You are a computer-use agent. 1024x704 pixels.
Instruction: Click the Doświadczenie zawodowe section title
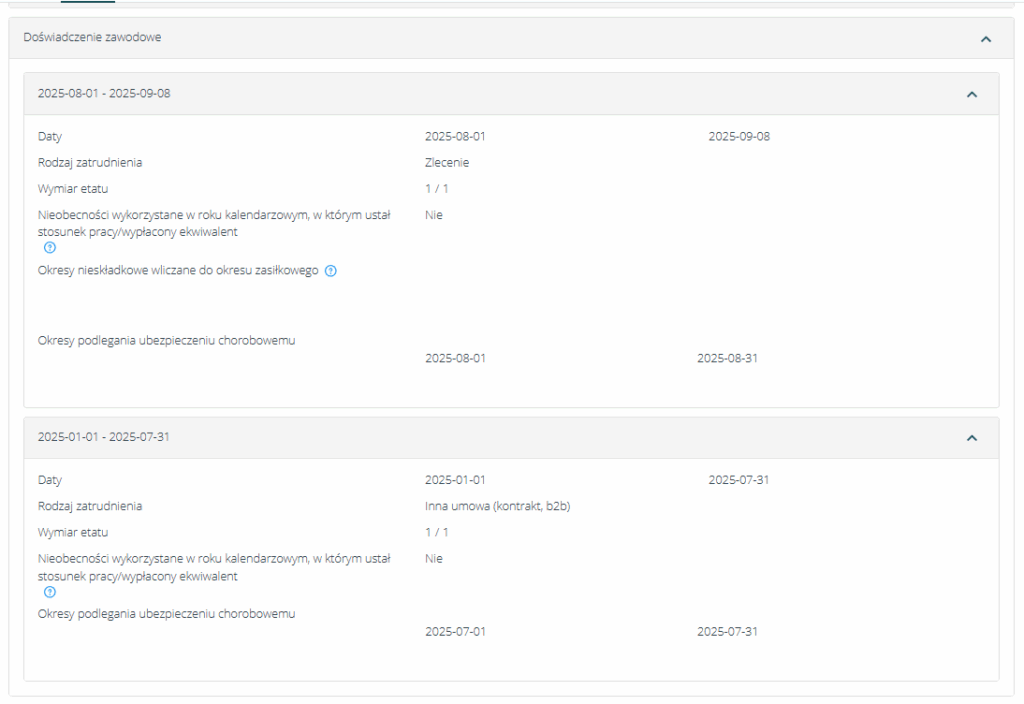click(x=92, y=38)
